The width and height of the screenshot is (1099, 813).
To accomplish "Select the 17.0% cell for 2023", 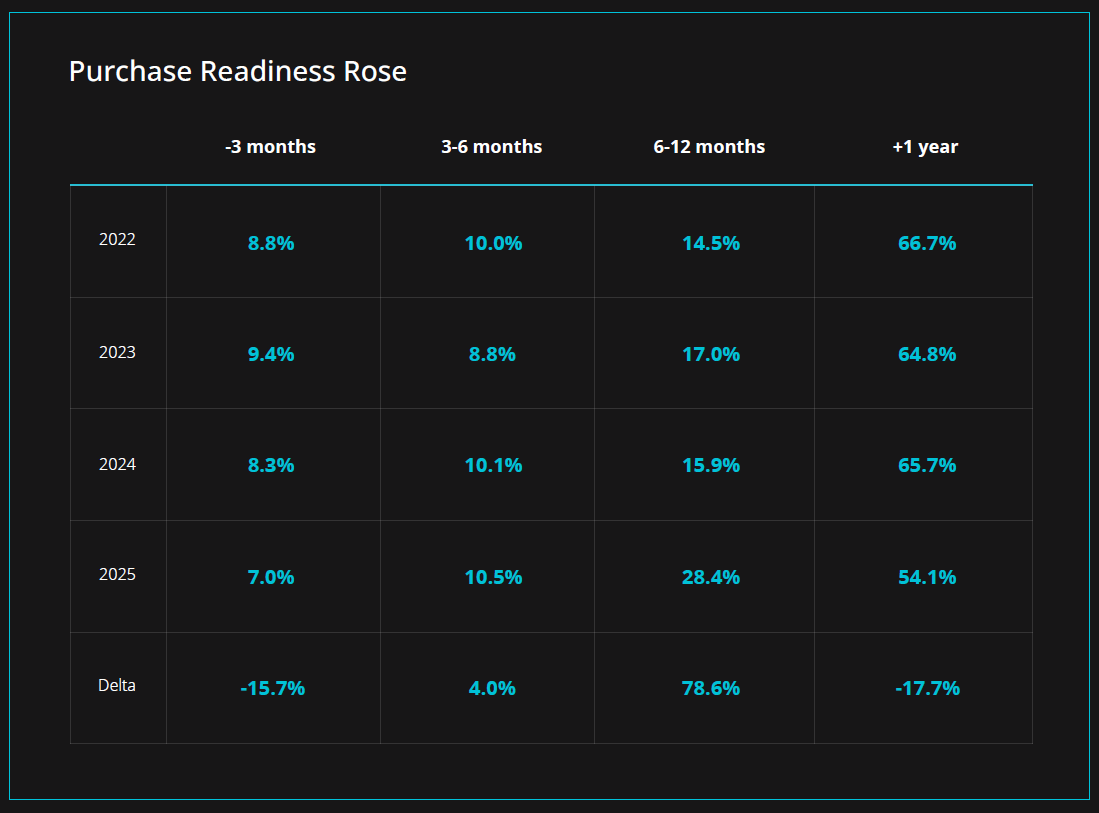I will [711, 354].
